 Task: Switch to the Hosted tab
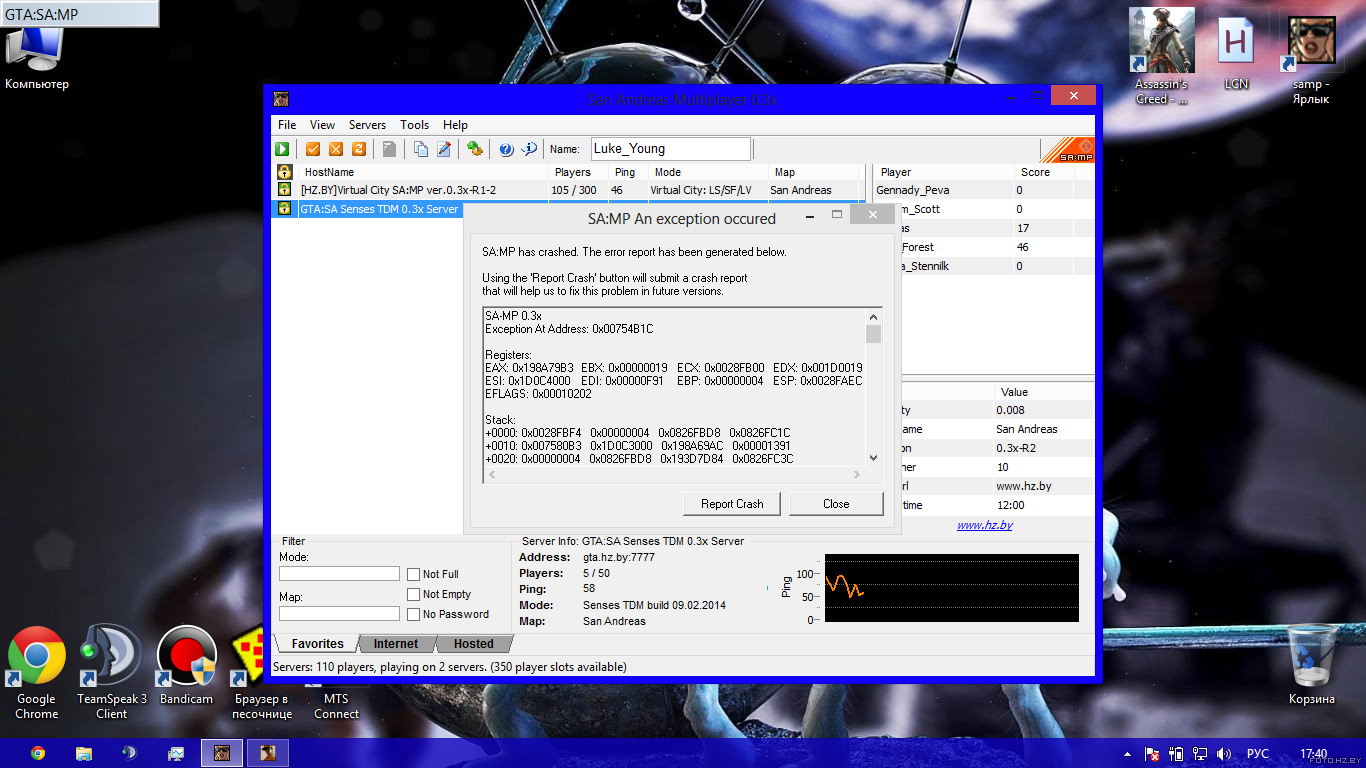(473, 644)
